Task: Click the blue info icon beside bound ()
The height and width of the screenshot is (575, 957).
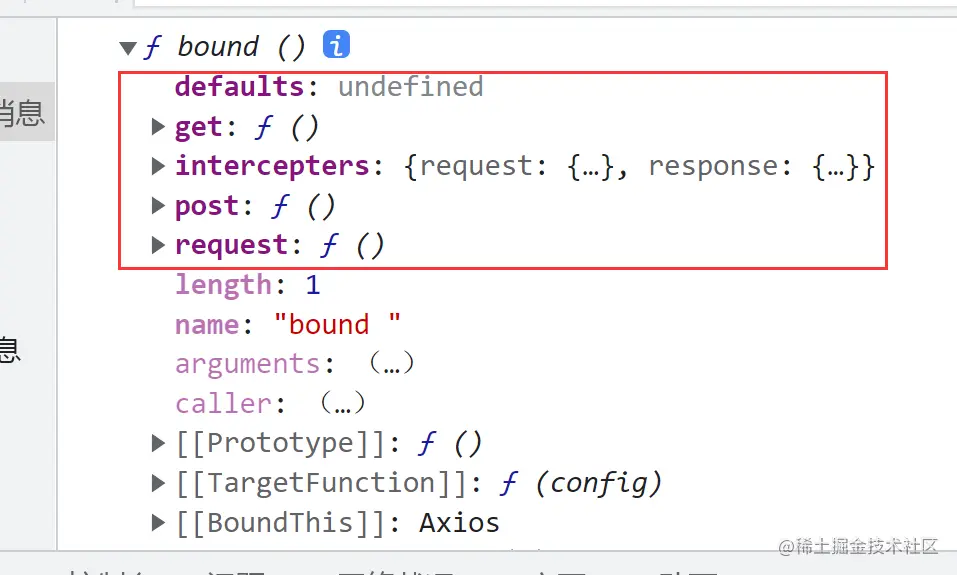Action: pos(336,45)
